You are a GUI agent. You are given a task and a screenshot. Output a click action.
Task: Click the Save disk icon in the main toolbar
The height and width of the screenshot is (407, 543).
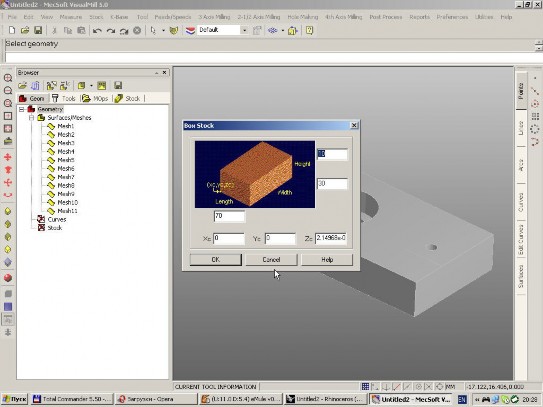38,30
